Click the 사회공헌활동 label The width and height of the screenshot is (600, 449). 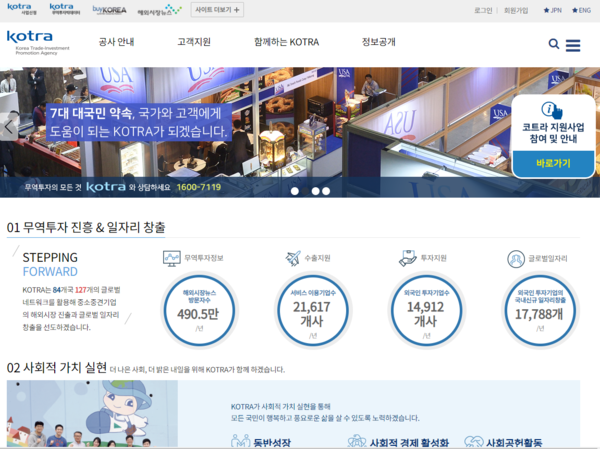[x=514, y=443]
